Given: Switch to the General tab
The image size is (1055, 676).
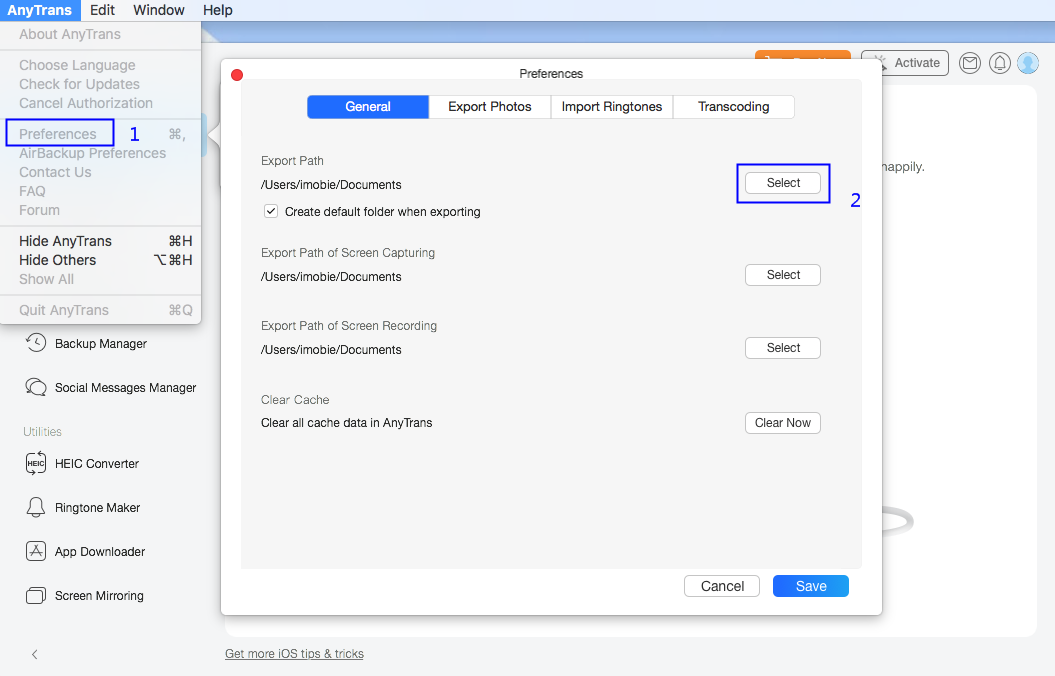Looking at the screenshot, I should tap(368, 107).
